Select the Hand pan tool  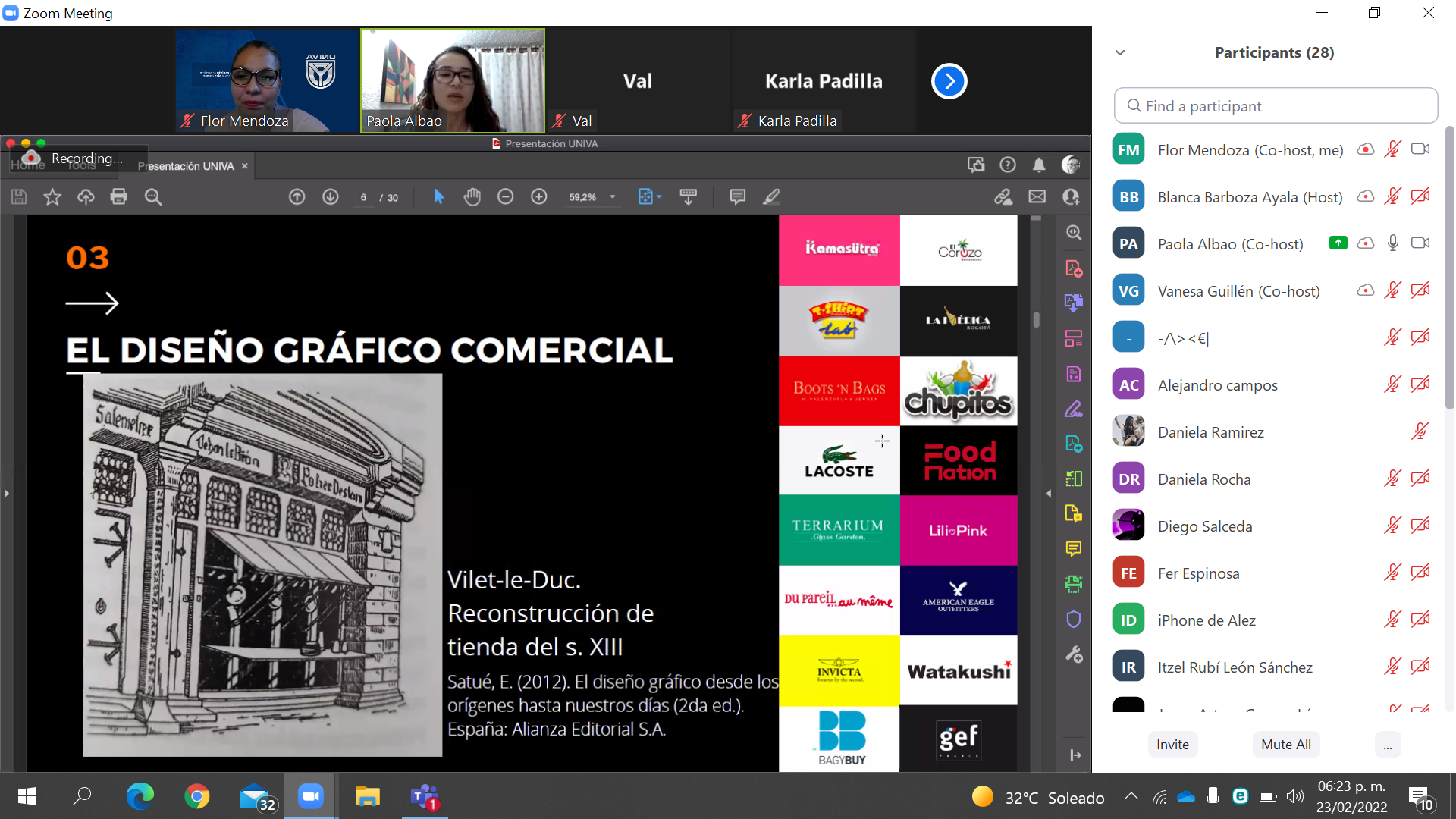click(x=472, y=197)
